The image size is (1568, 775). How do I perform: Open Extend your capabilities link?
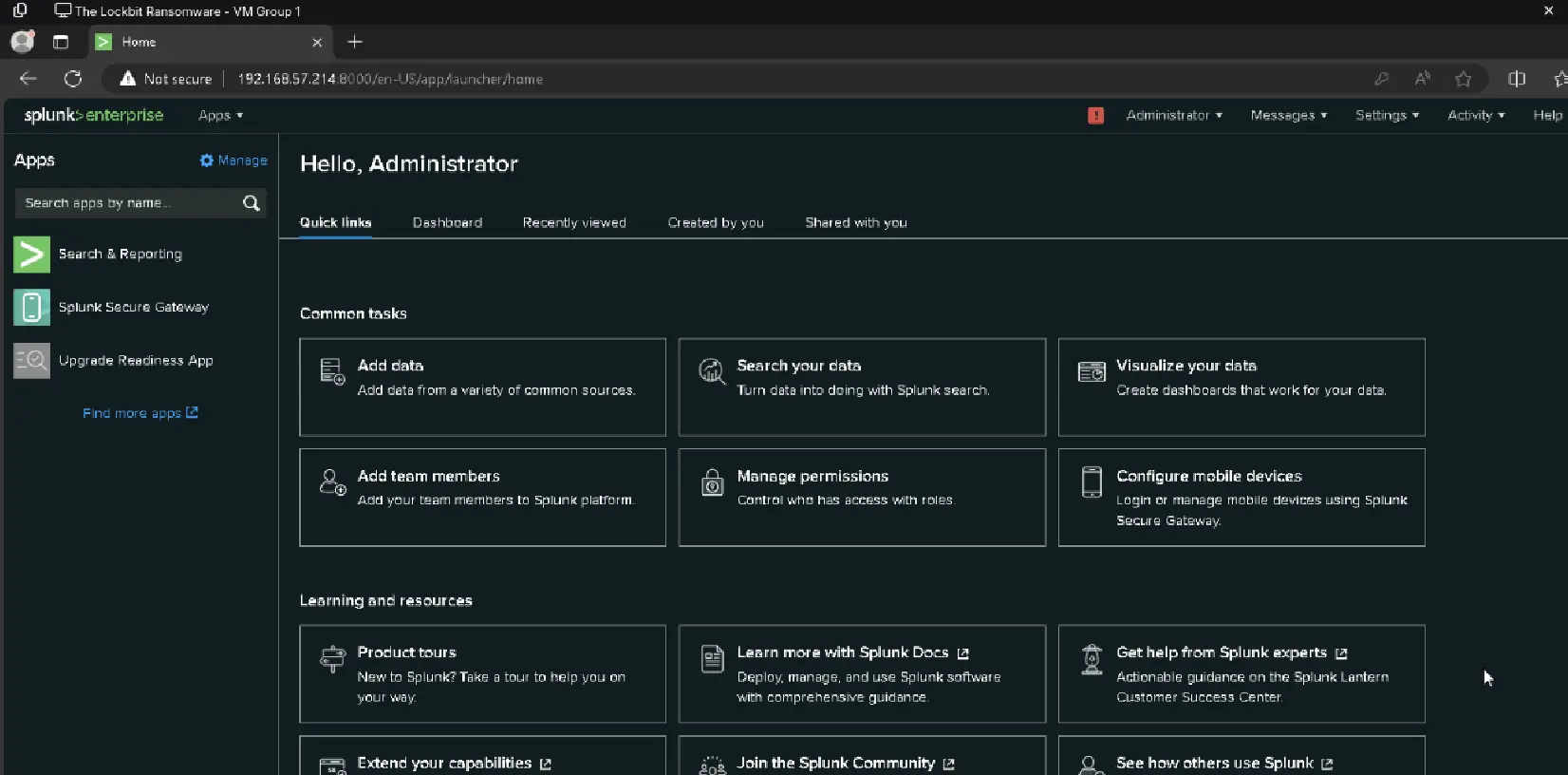[x=454, y=763]
